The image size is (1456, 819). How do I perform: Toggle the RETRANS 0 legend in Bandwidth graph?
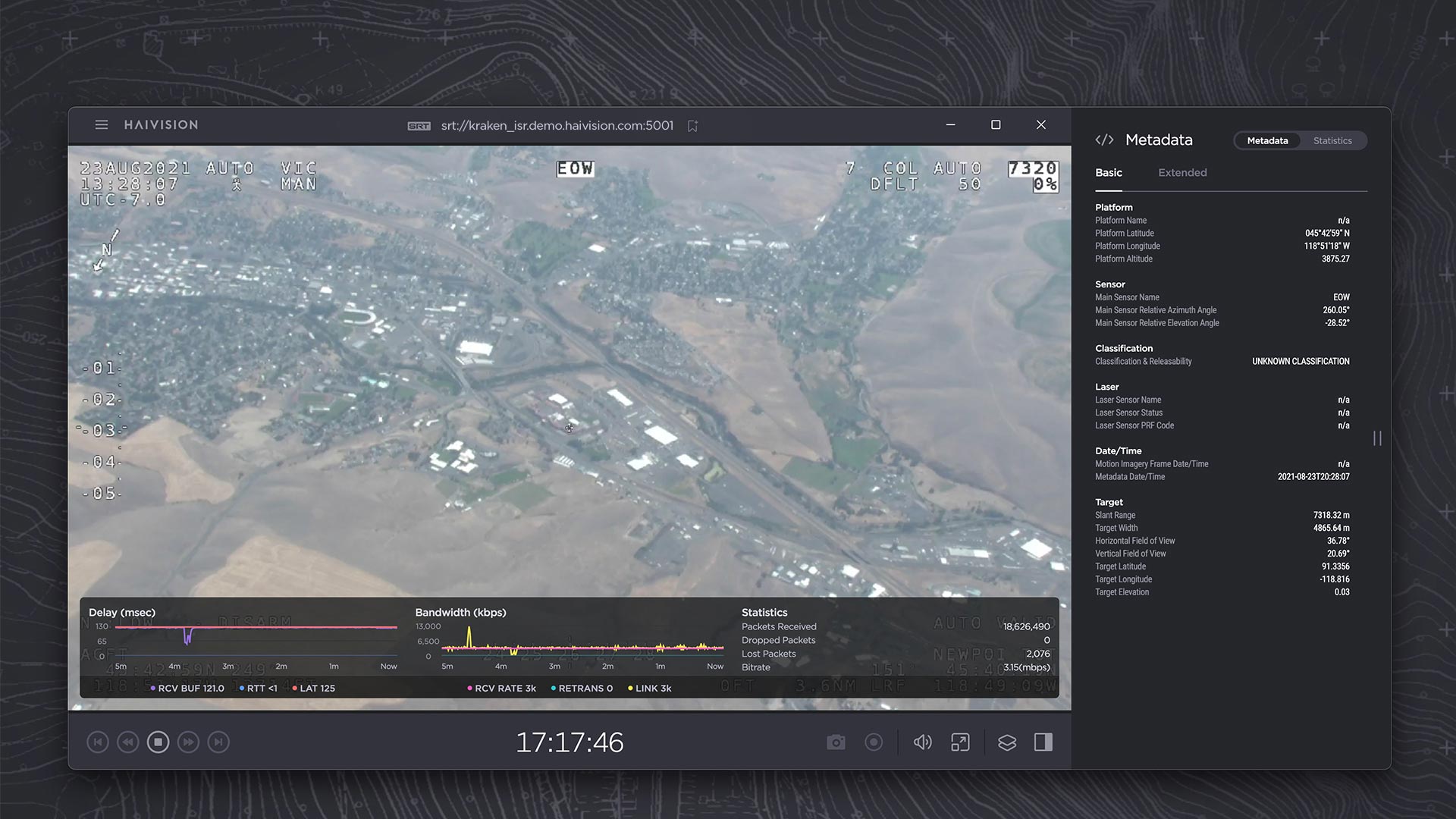(x=582, y=688)
